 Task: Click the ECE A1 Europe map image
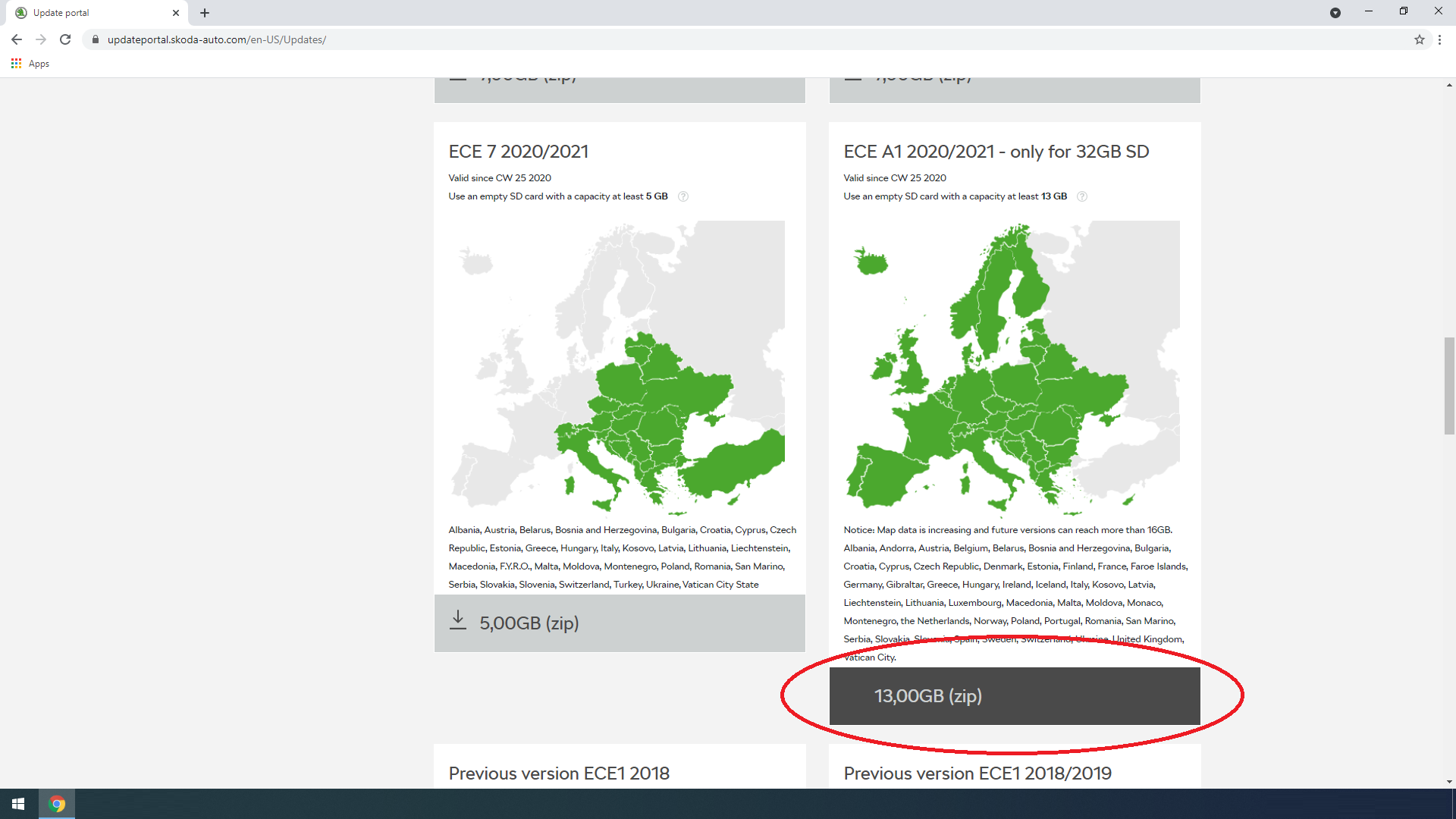[x=1012, y=369]
